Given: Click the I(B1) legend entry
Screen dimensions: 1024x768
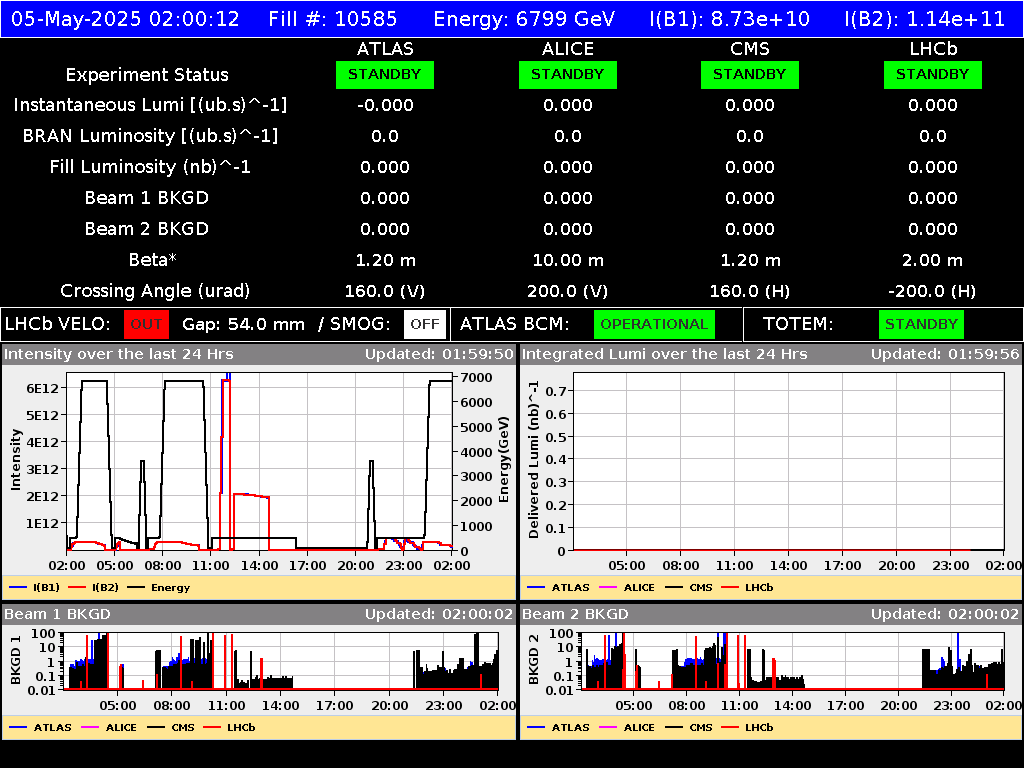Looking at the screenshot, I should point(35,587).
